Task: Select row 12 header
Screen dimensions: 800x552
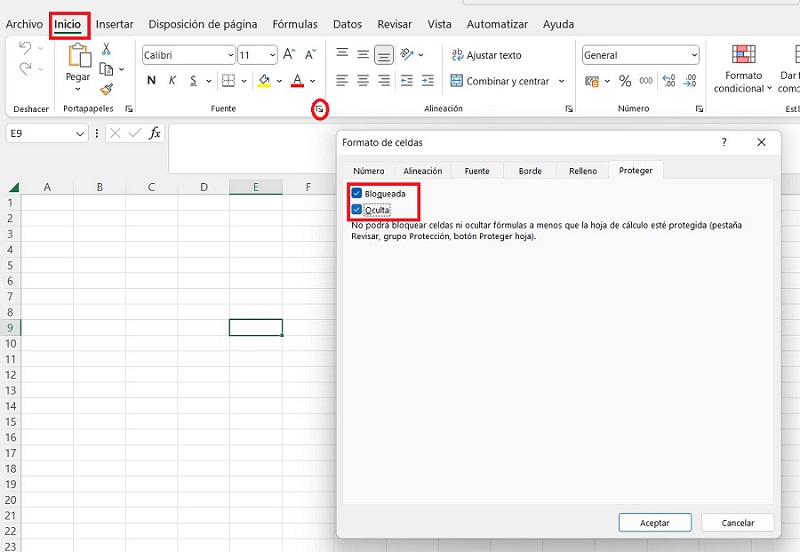Action: pos(10,375)
